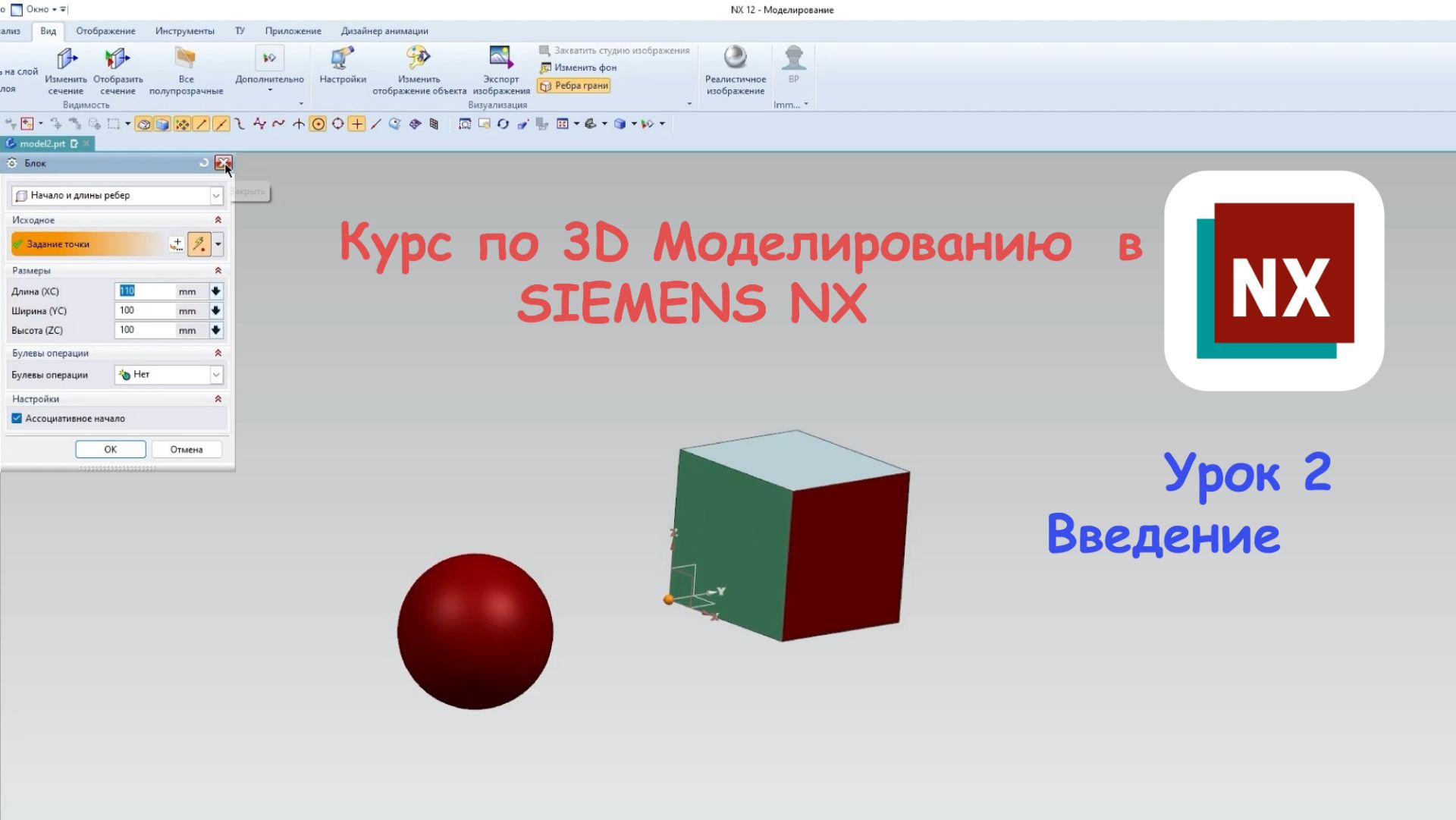1456x820 pixels.
Task: Click the Все полупрозрачные icon
Action: coord(186,58)
